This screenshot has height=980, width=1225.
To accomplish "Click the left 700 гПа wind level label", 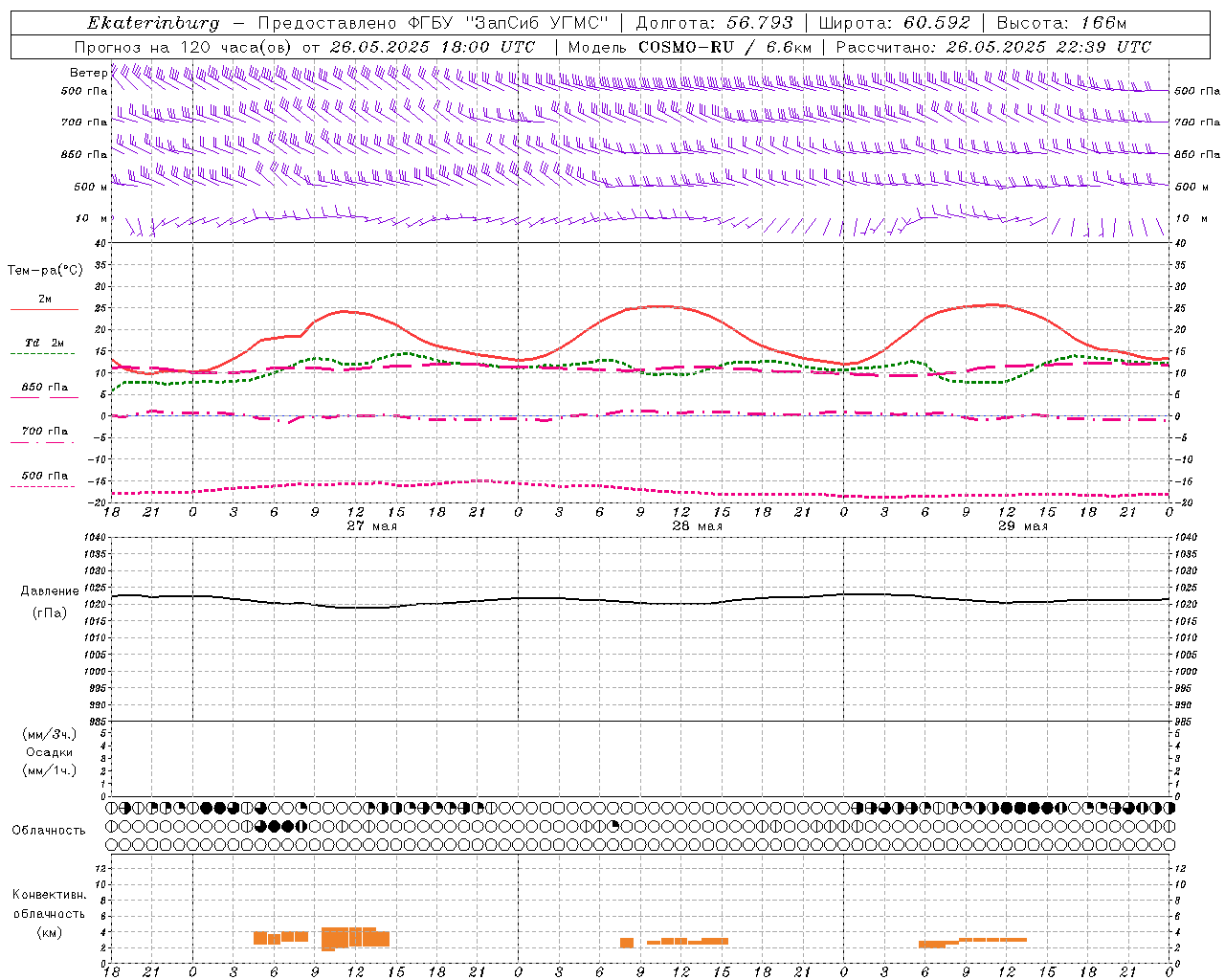I will click(x=84, y=122).
